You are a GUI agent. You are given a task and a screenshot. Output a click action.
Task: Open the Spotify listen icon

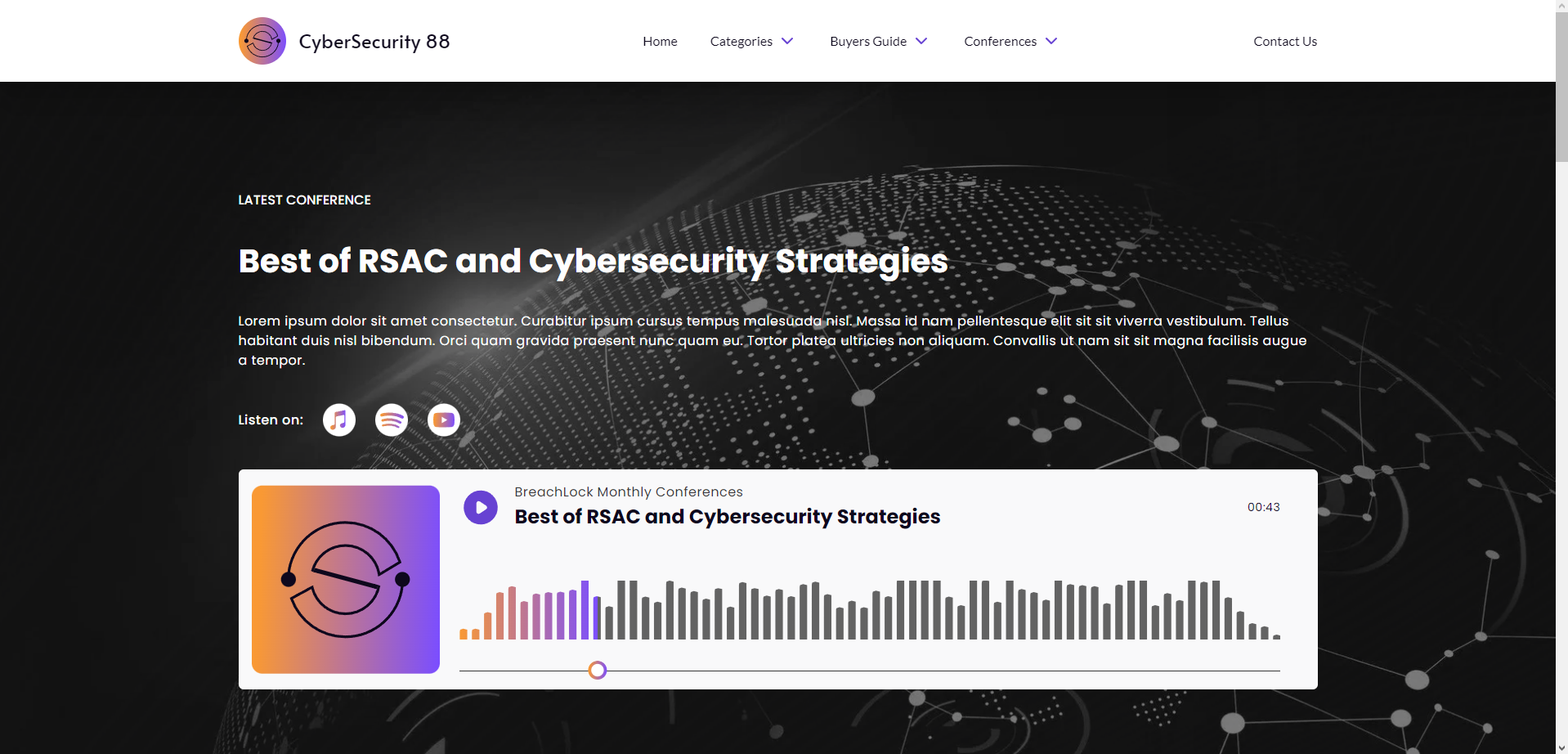click(x=392, y=420)
